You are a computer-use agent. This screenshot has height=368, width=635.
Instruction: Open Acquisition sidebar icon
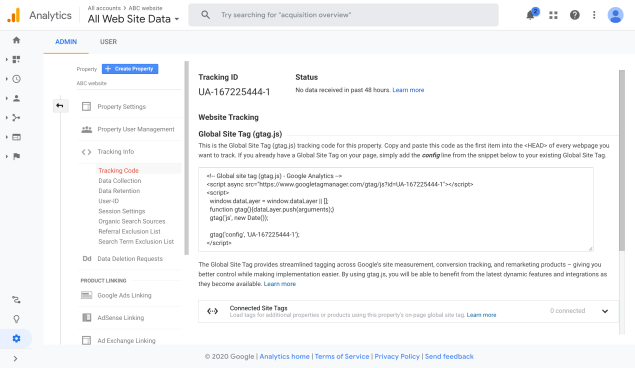tap(16, 118)
